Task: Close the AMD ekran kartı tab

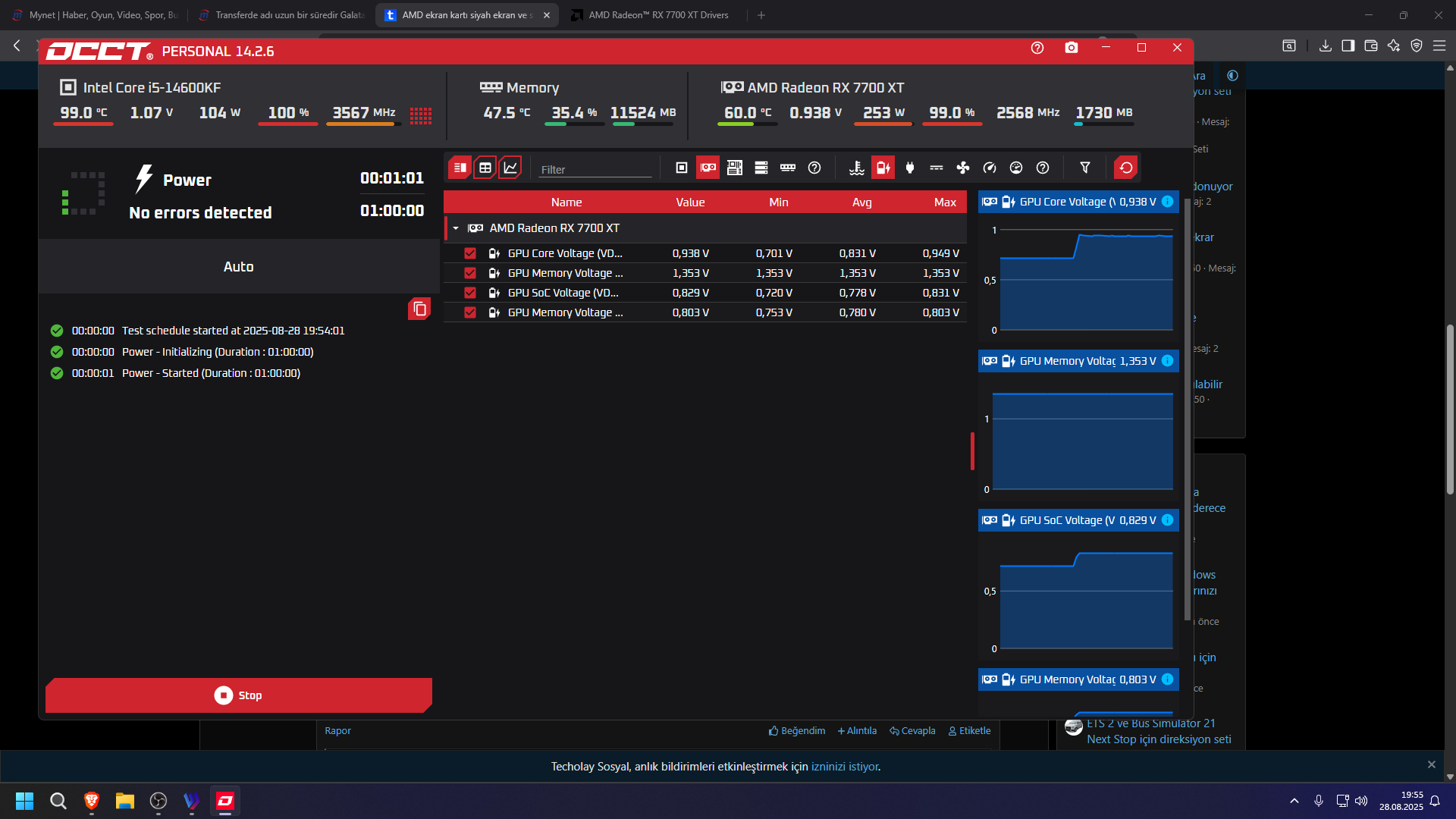Action: pyautogui.click(x=547, y=15)
